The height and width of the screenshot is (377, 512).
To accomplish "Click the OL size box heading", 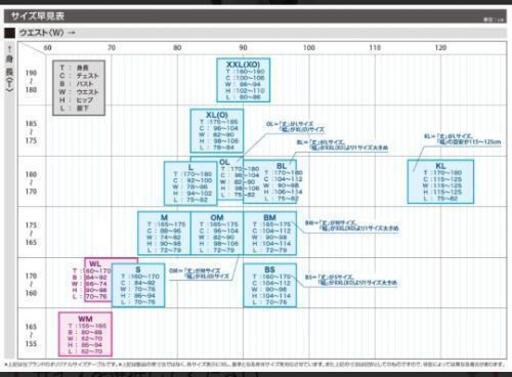I will 224,162.
